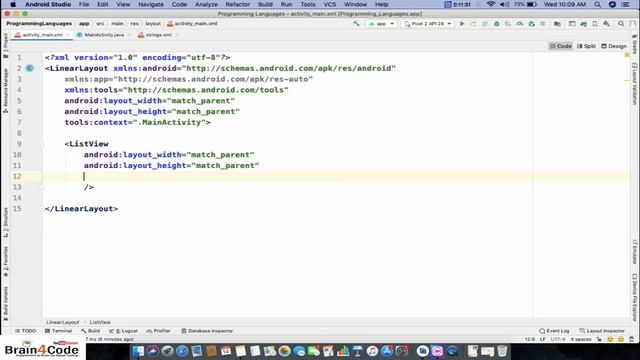Open the Database Inspector tool window

click(x=207, y=331)
